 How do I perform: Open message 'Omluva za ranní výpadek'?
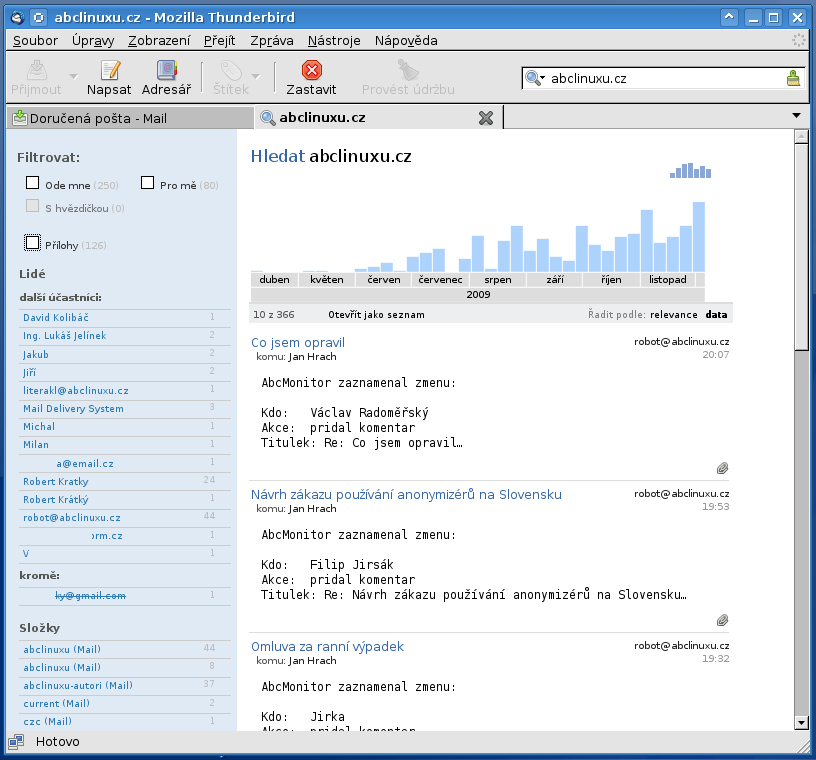(327, 647)
